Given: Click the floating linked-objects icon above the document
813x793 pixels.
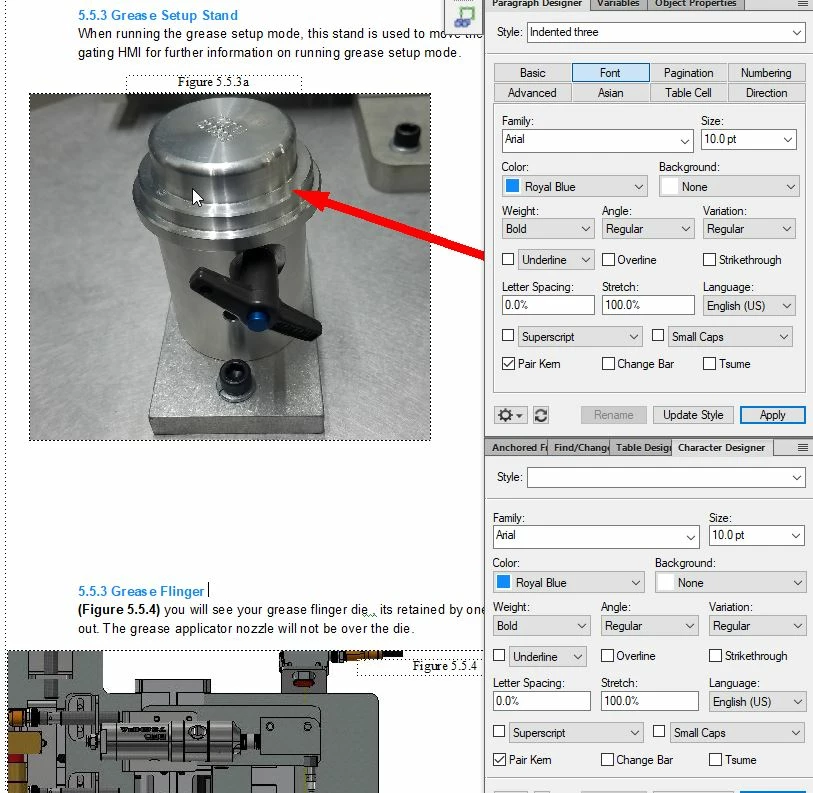Looking at the screenshot, I should [463, 17].
